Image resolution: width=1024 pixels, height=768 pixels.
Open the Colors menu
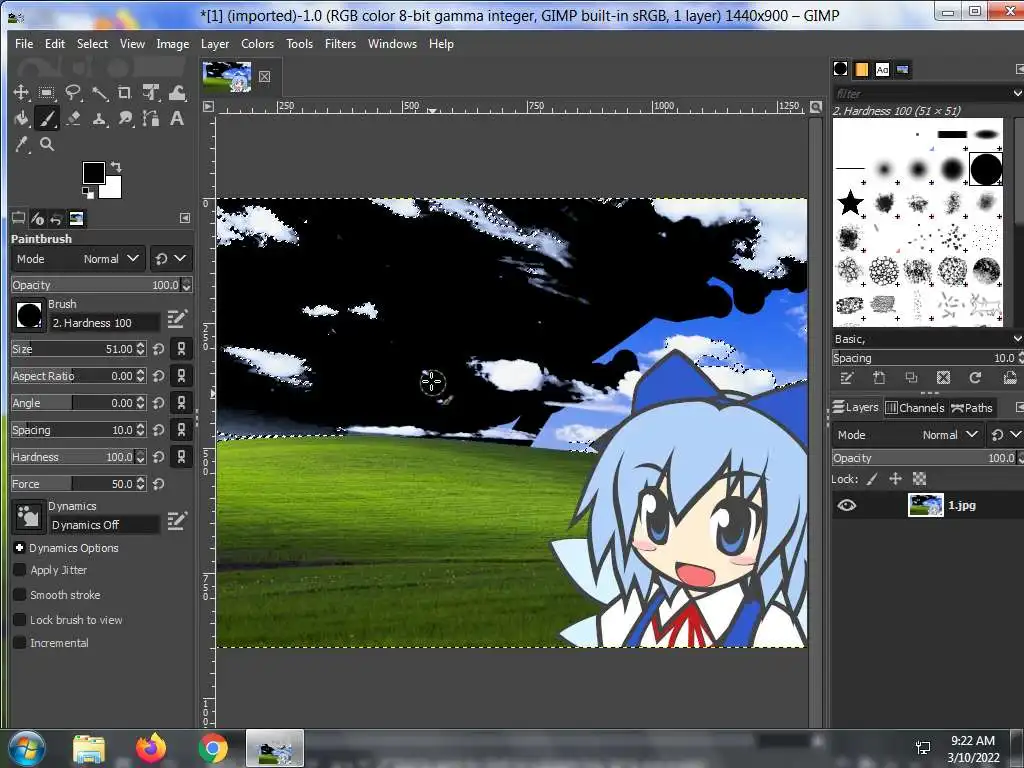tap(257, 44)
